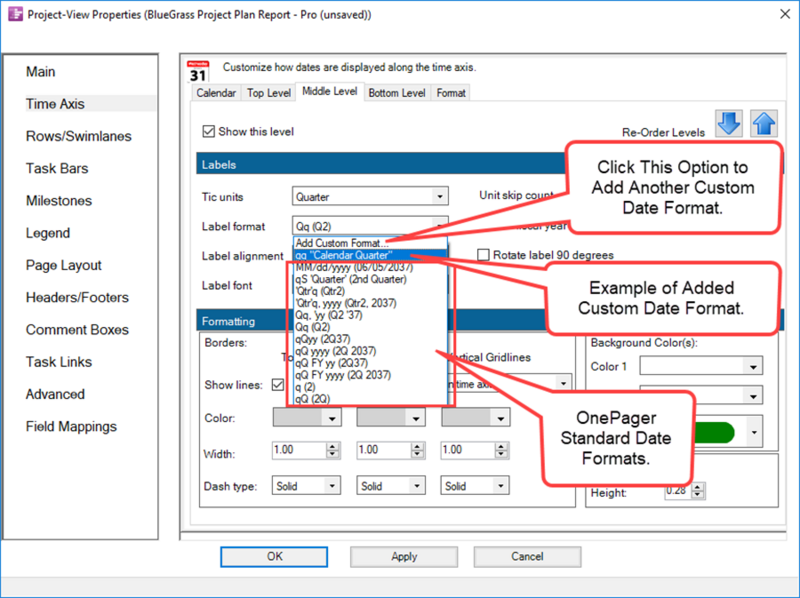
Task: Enable Rotate label 90 degrees checkbox
Action: pyautogui.click(x=483, y=255)
